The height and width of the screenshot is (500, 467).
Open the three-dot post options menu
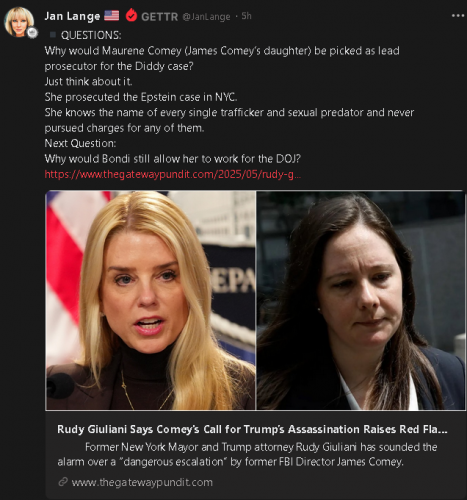click(x=458, y=16)
